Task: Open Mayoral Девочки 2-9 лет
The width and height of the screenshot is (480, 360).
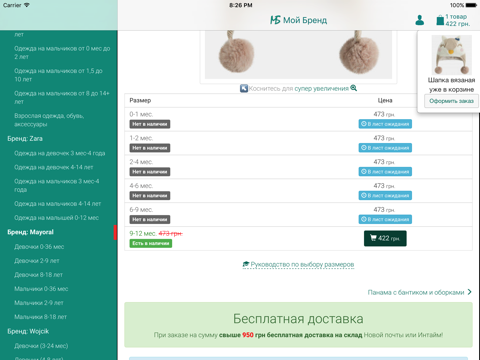Action: click(37, 261)
